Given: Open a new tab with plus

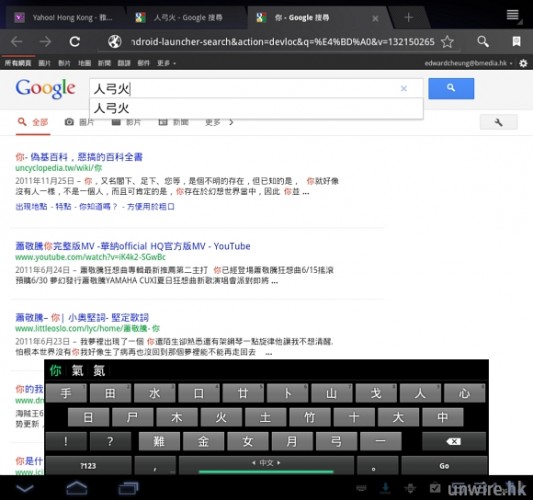Looking at the screenshot, I should [409, 17].
